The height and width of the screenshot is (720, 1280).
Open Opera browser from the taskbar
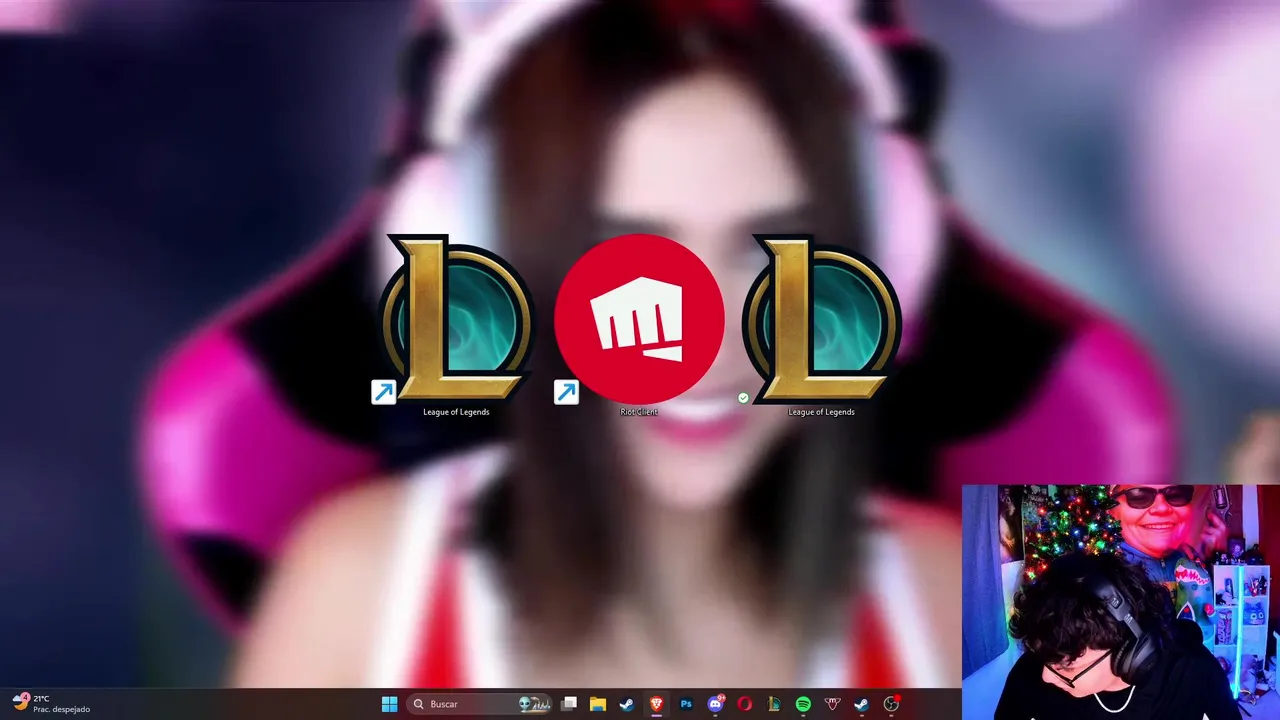744,704
